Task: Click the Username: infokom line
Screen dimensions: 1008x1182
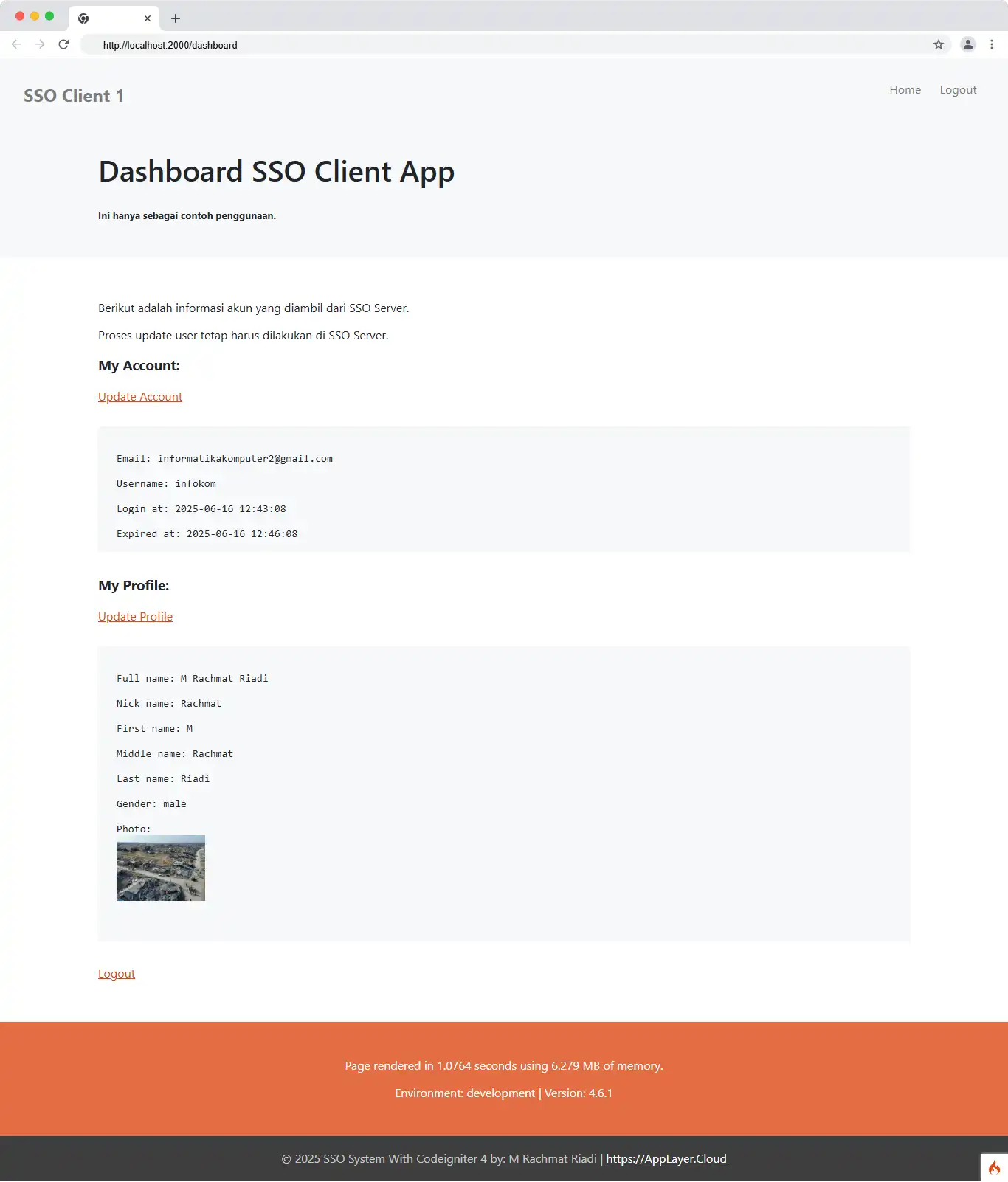Action: click(166, 484)
